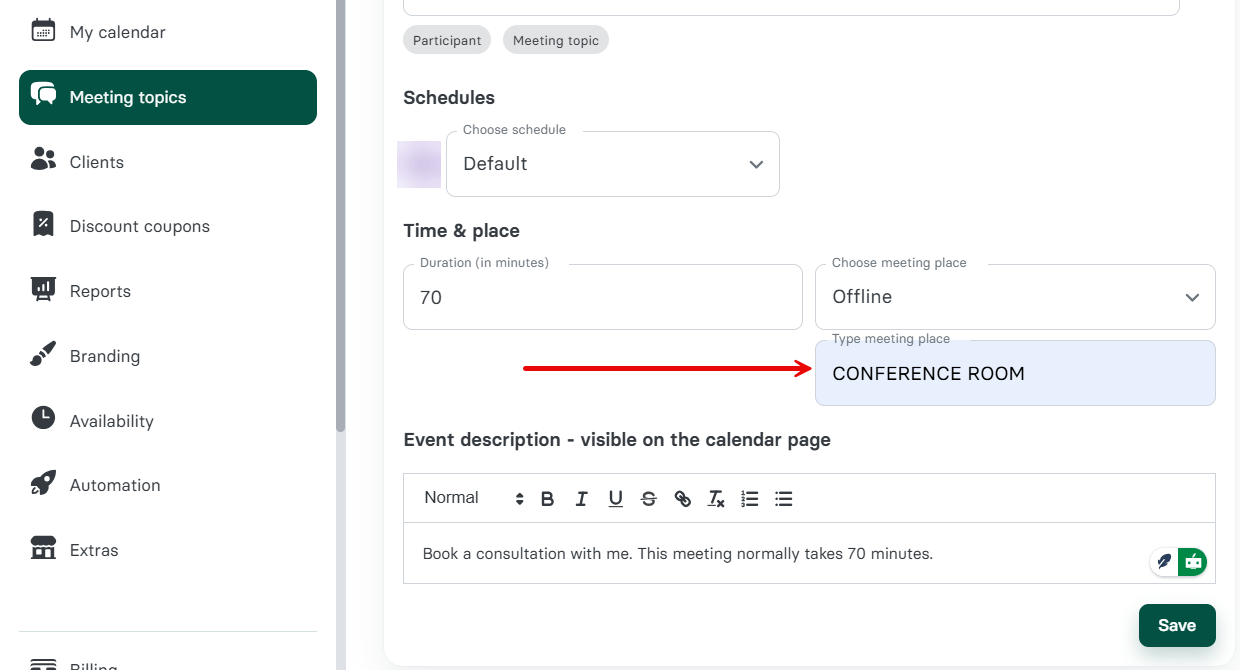Screen dimensions: 1240x670
Task: Click the Type meeting place field
Action: click(1015, 374)
